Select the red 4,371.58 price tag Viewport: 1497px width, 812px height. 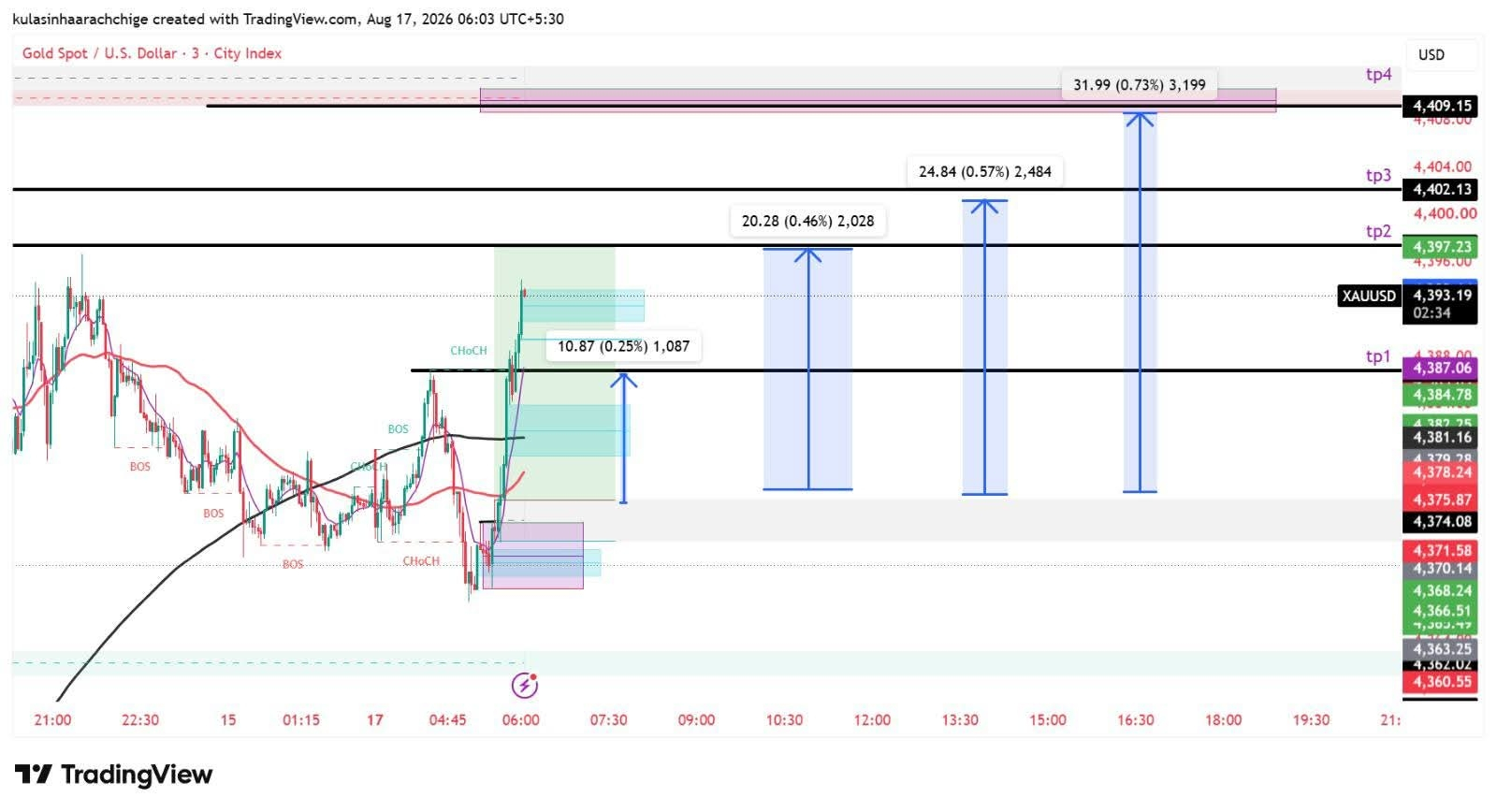pyautogui.click(x=1441, y=550)
